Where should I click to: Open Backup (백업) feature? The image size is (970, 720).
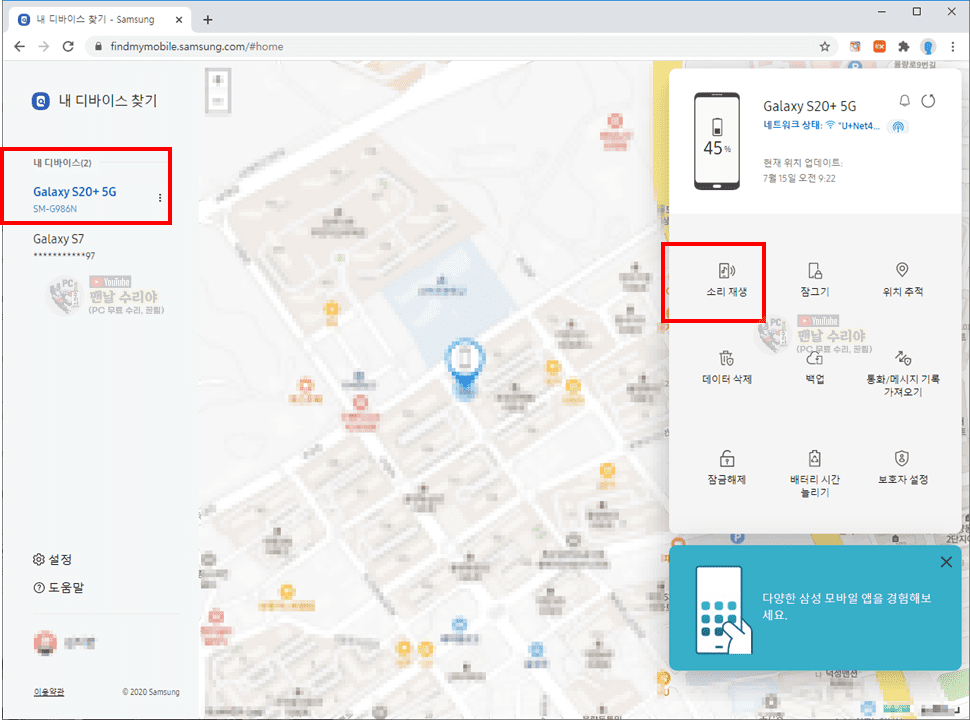point(815,367)
